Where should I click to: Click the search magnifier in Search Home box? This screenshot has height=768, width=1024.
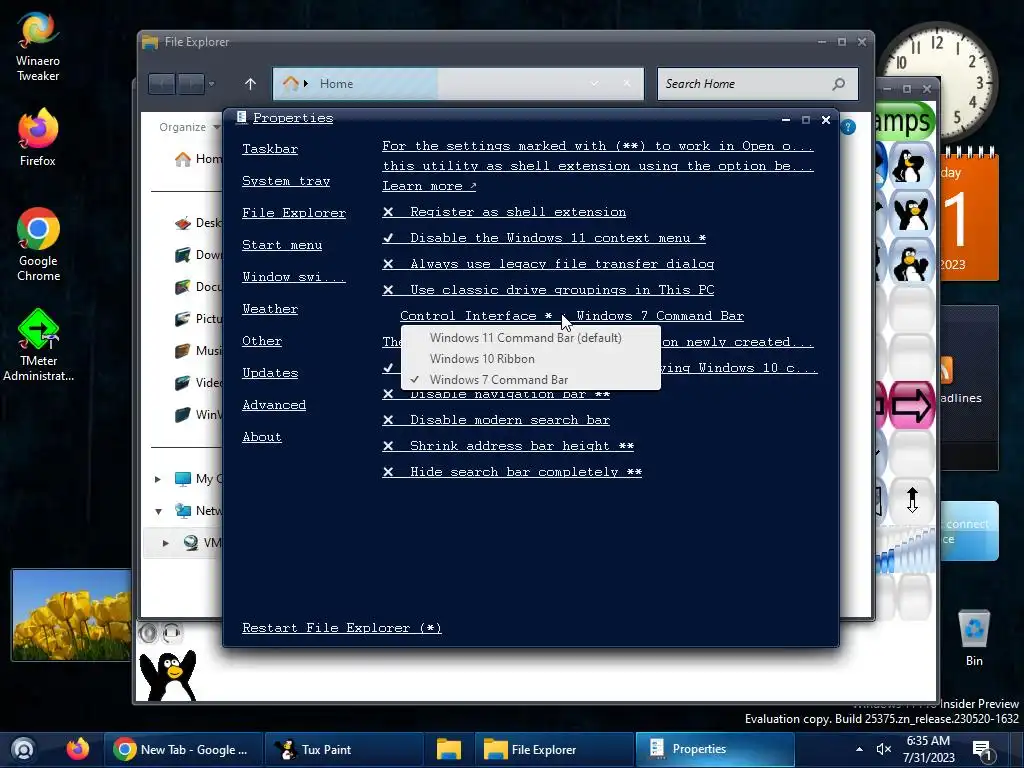click(839, 84)
